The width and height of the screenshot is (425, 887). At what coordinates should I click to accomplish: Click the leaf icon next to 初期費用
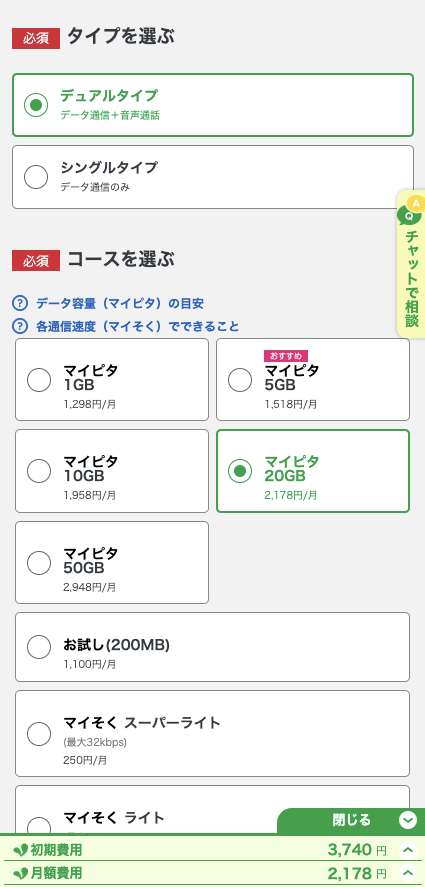20,850
